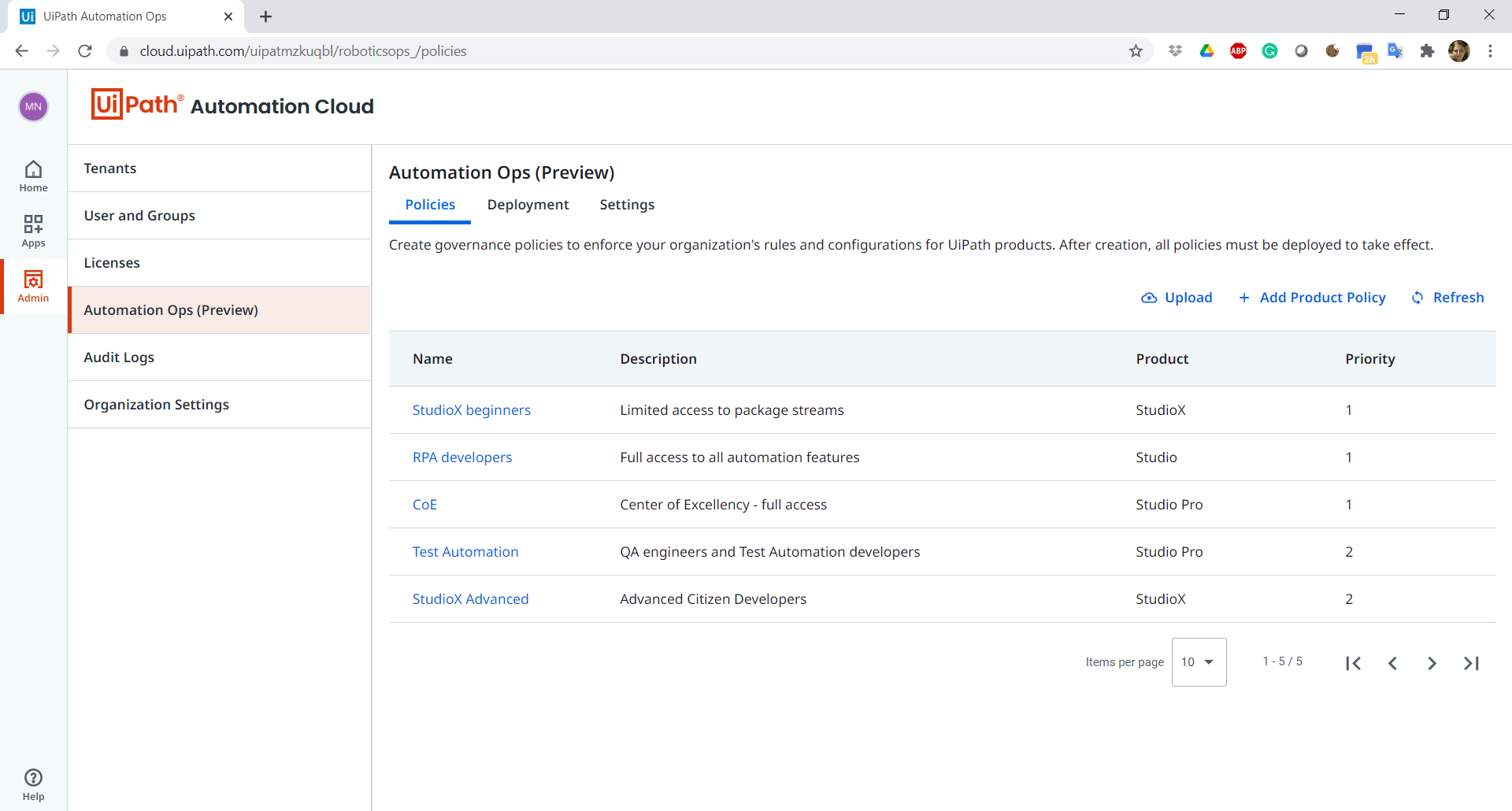Viewport: 1512px width, 811px height.
Task: Click Add Product Policy button
Action: [x=1312, y=298]
